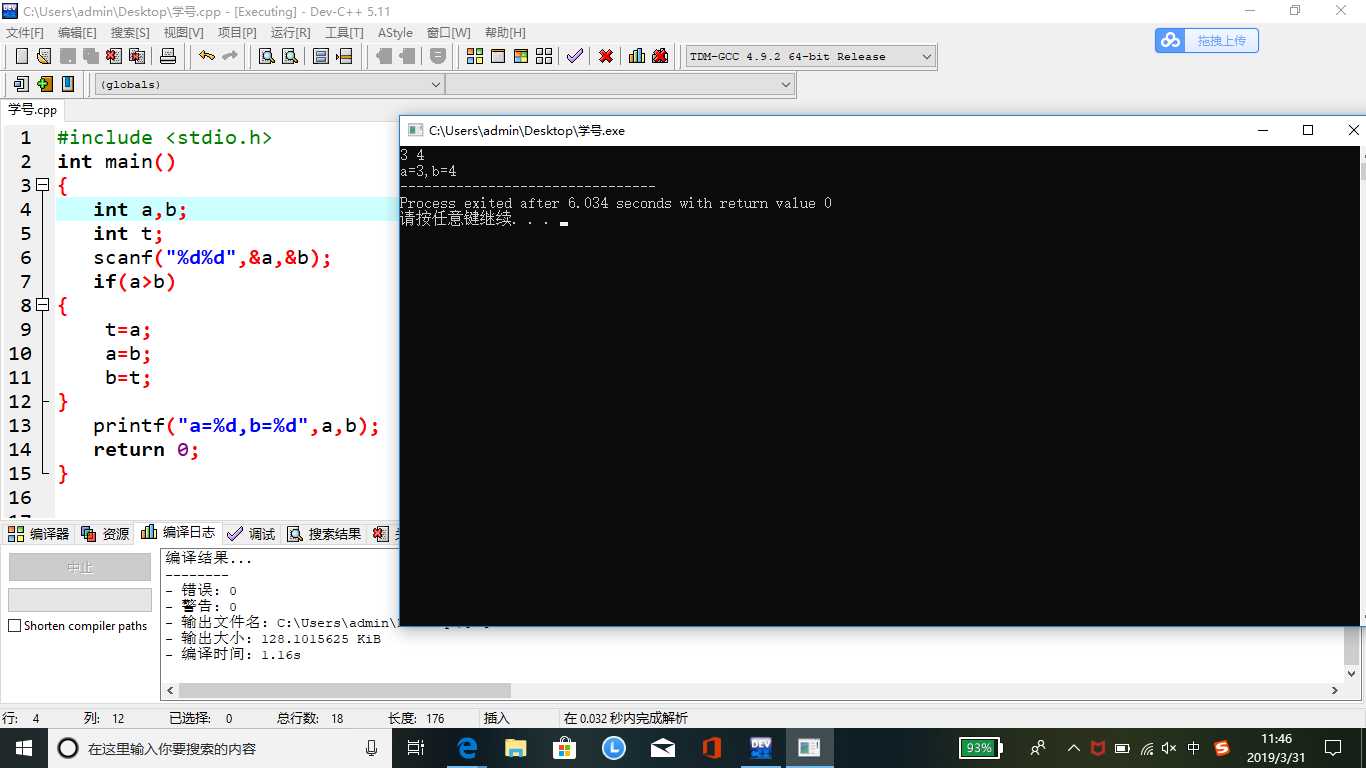Open the 帮助[H] menu
The image size is (1366, 768).
[505, 33]
